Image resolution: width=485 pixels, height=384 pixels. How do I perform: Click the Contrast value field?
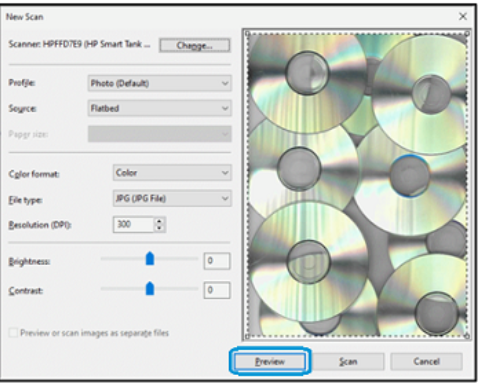(x=217, y=290)
